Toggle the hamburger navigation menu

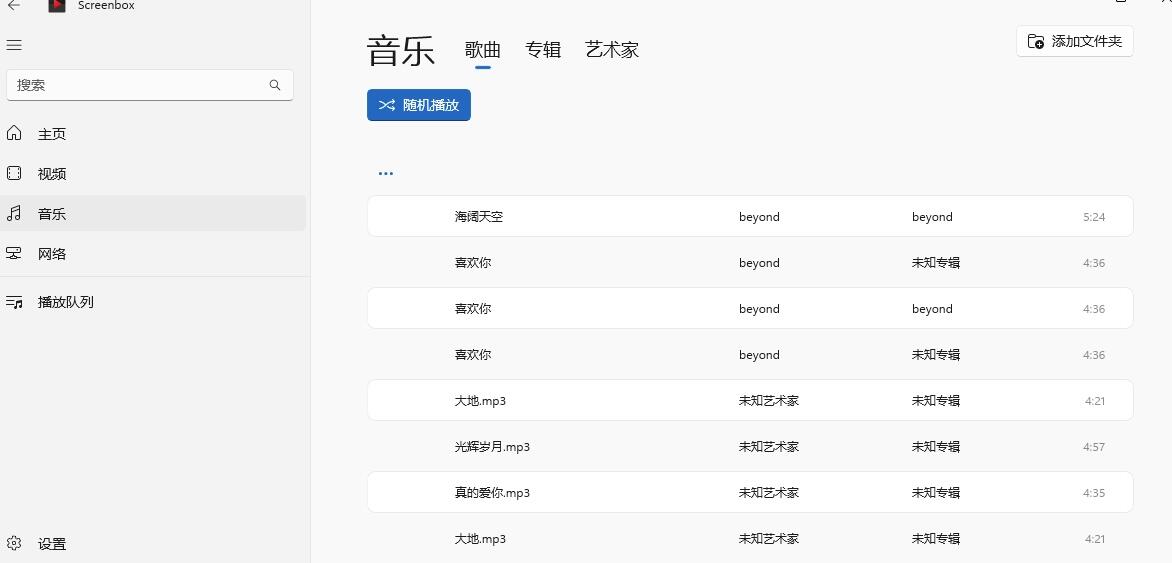click(13, 46)
